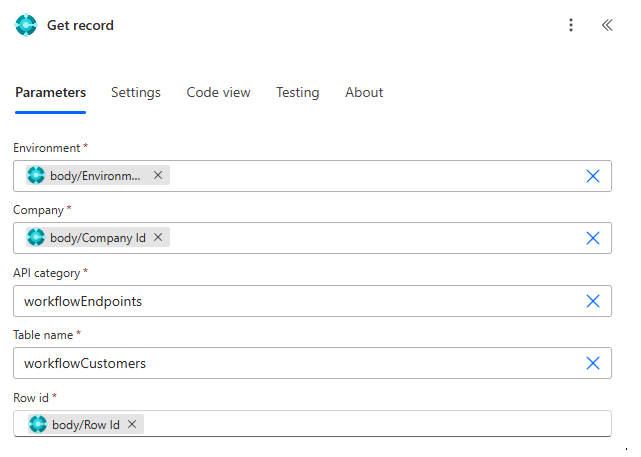Click the body/Company Id token icon
641x457 pixels.
pyautogui.click(x=37, y=237)
